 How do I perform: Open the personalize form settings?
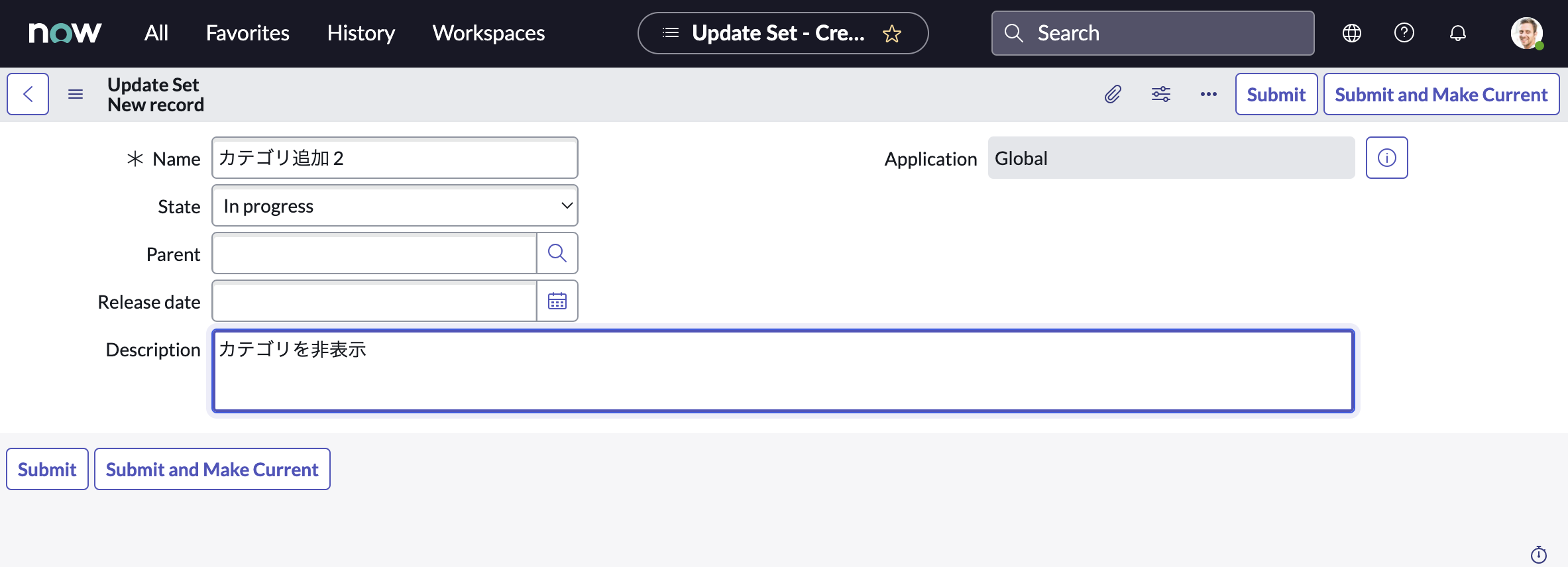click(x=1160, y=94)
